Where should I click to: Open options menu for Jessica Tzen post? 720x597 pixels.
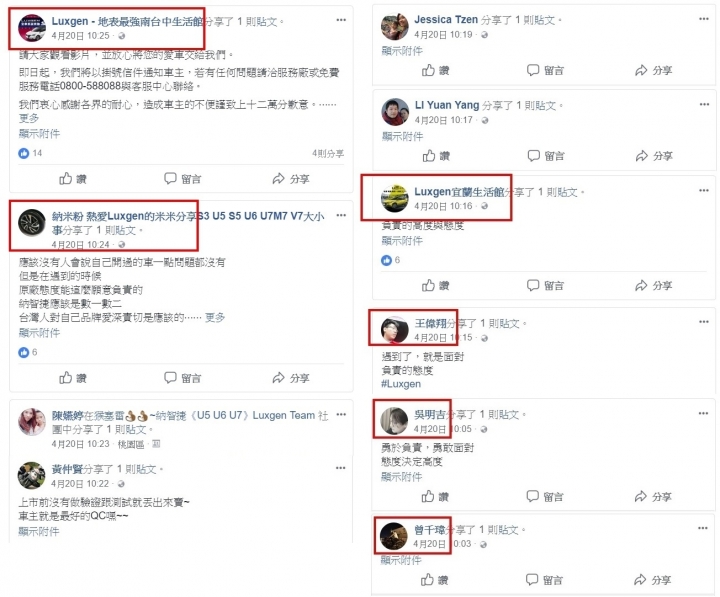[x=703, y=19]
